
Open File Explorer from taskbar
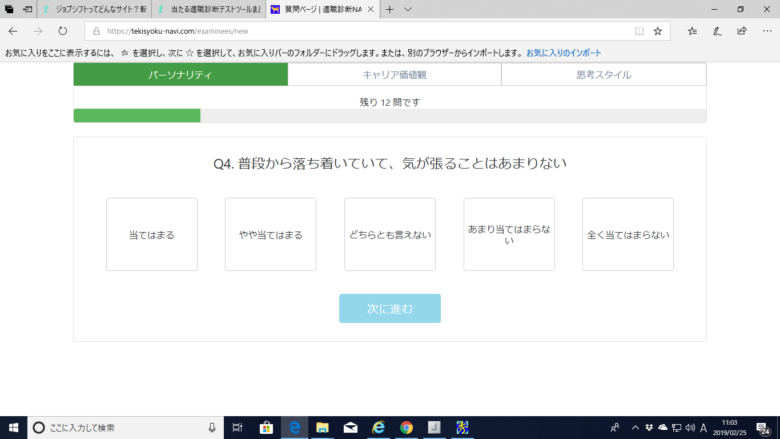click(322, 428)
